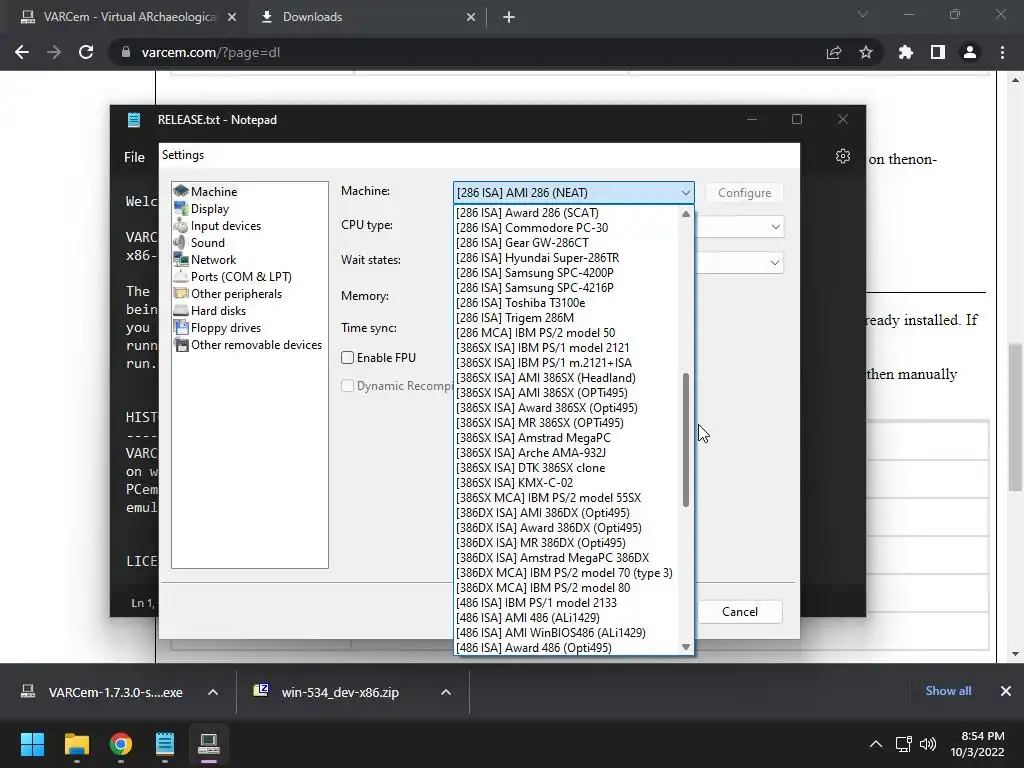Open Other peripherals settings category
Screen dimensions: 1024x768
click(236, 294)
